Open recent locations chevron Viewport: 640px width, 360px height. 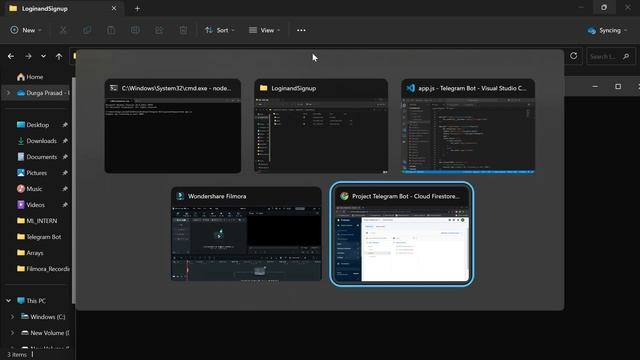(43, 56)
